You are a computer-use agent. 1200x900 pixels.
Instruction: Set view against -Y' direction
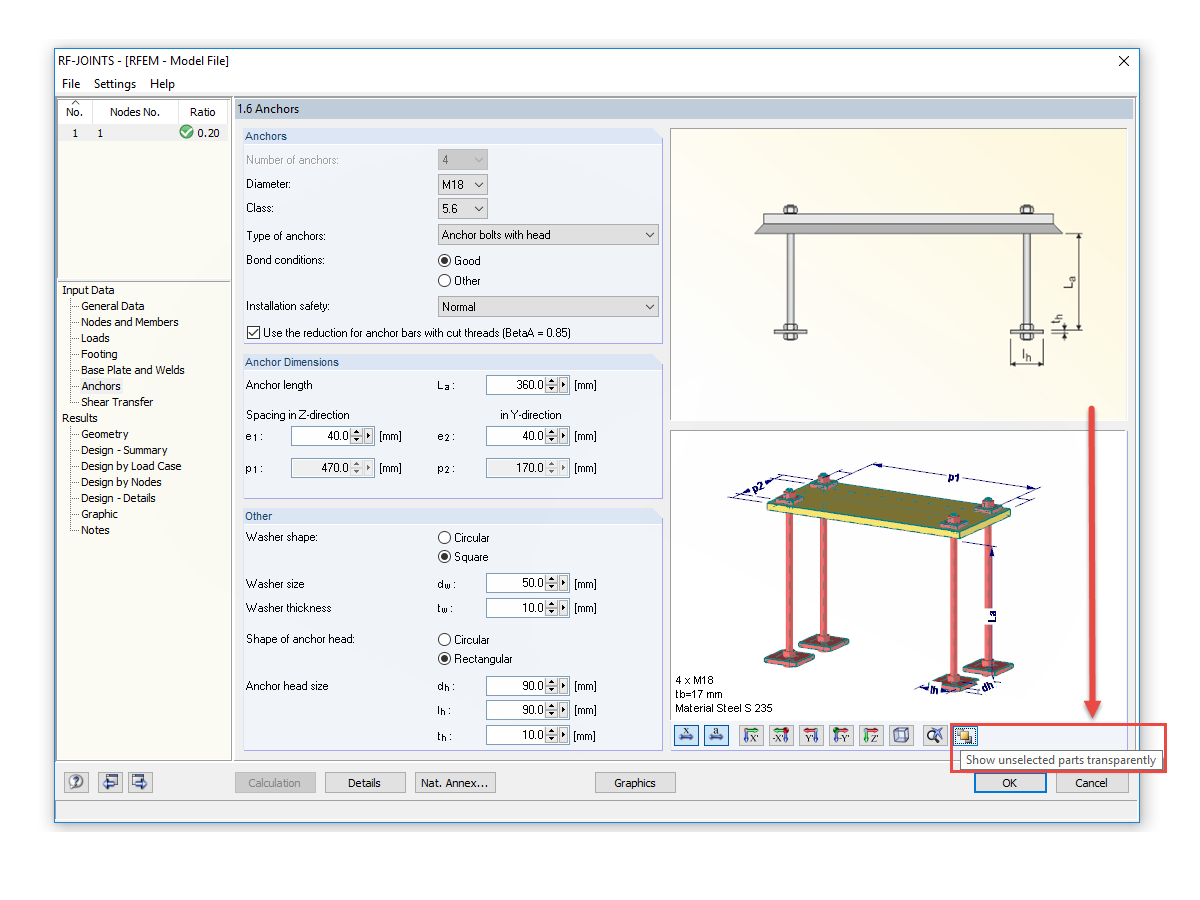point(841,736)
